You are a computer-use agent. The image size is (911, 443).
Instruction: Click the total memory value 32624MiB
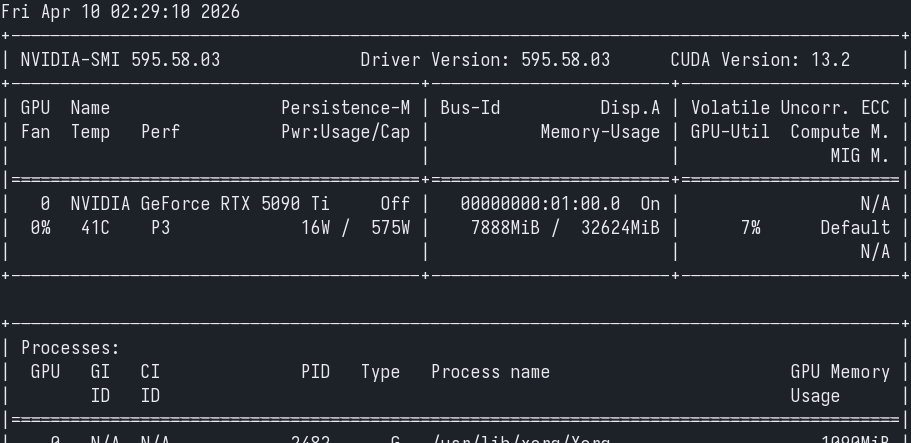coord(620,228)
